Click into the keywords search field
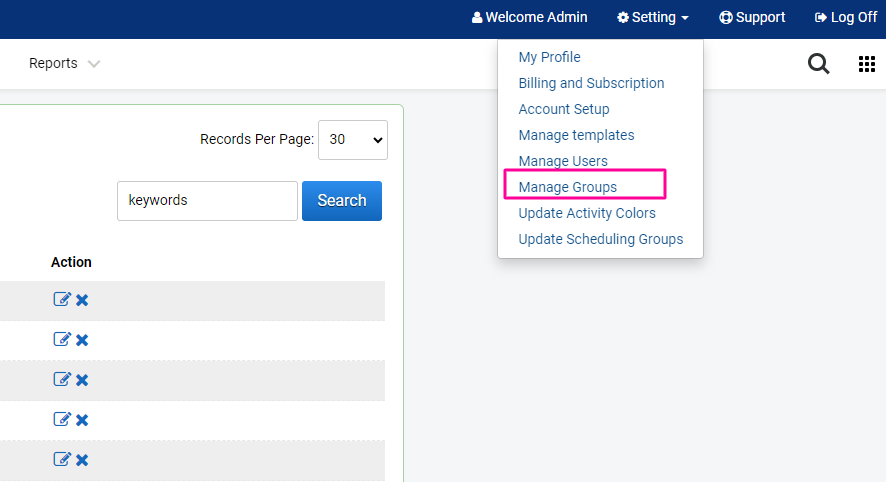The image size is (886, 482). point(207,200)
